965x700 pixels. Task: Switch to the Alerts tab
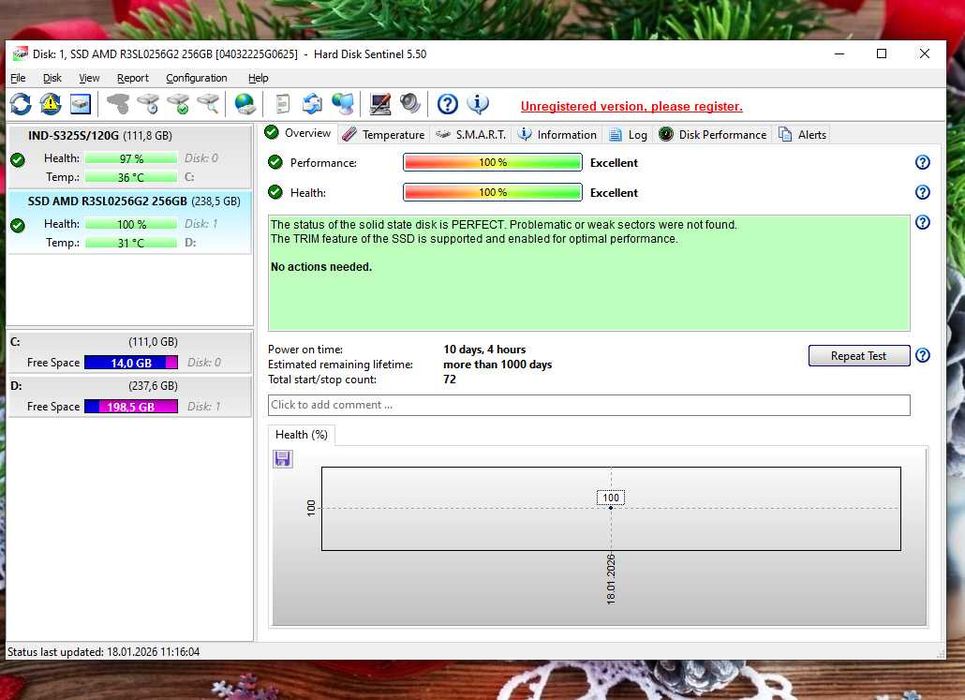(x=803, y=135)
